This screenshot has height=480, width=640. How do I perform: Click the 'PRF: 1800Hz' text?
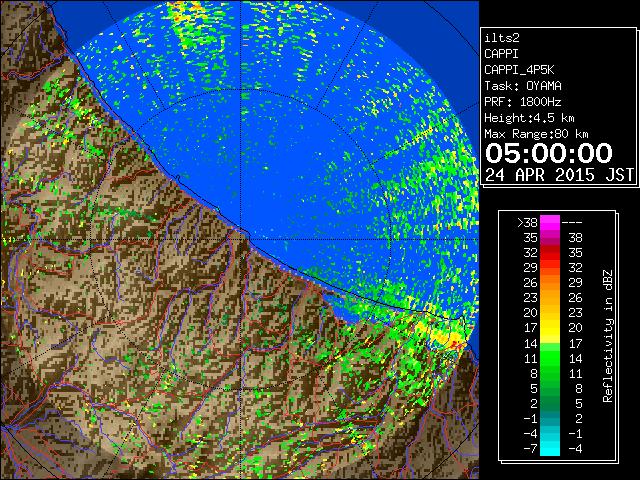click(522, 102)
